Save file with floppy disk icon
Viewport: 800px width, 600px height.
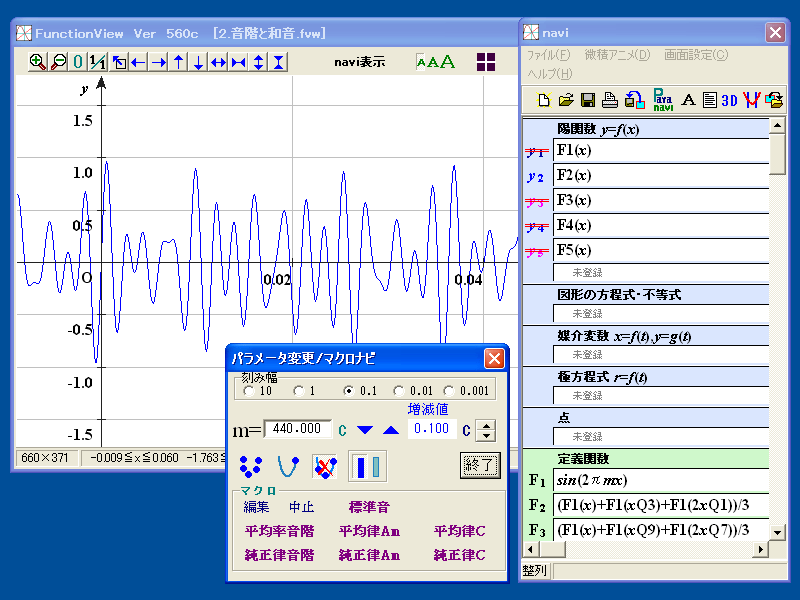pyautogui.click(x=588, y=100)
